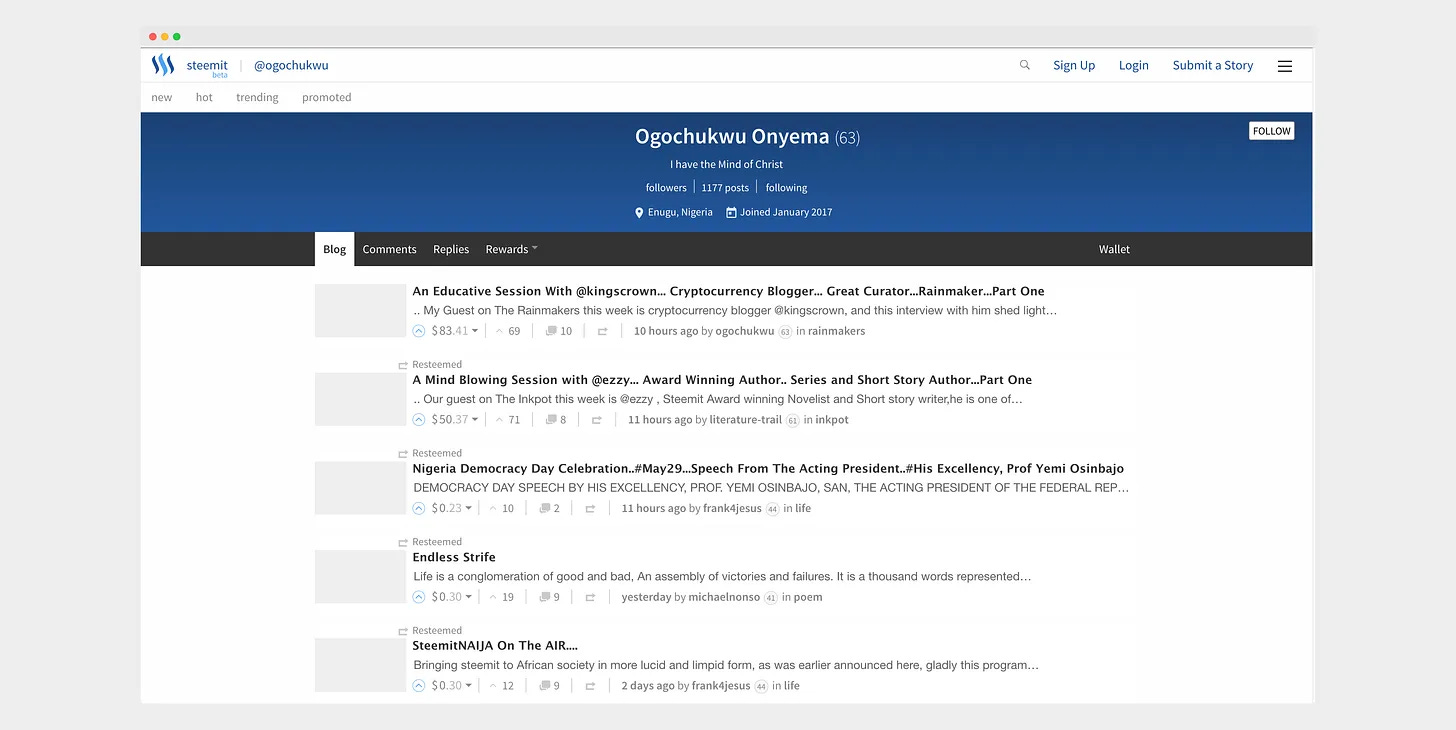Open the inkpot tag

pyautogui.click(x=832, y=420)
